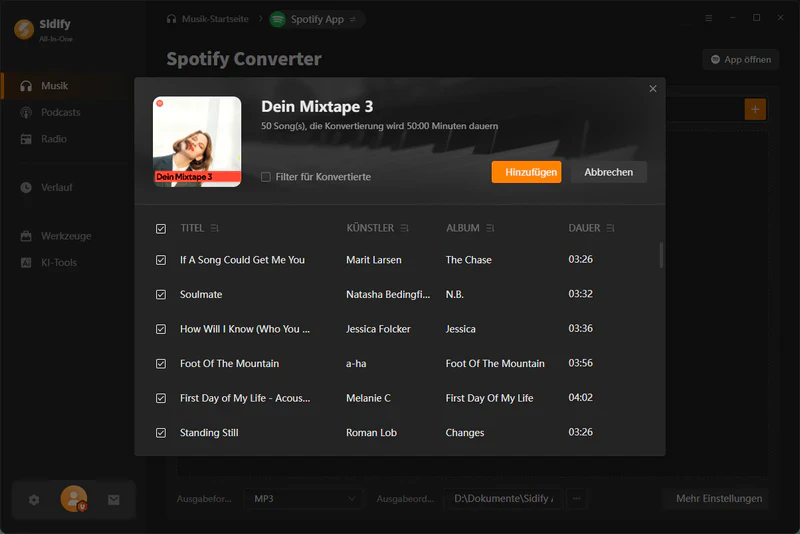The height and width of the screenshot is (534, 800).
Task: Click the Melanie C artist cell
Action: coord(368,398)
